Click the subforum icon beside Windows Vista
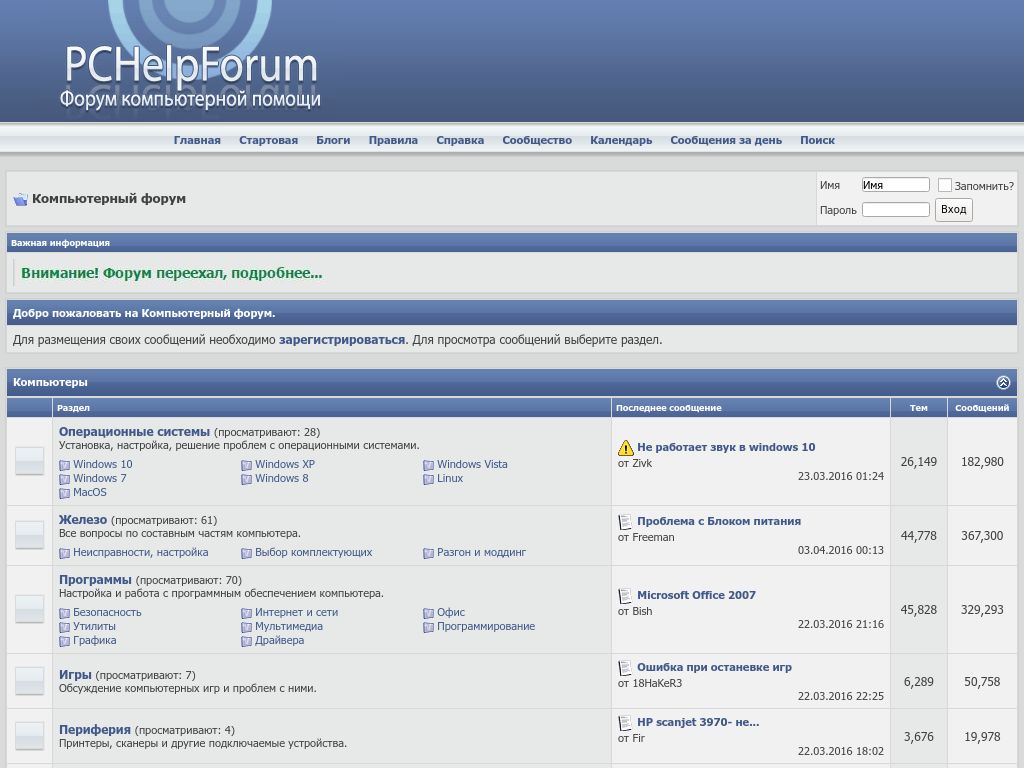The height and width of the screenshot is (768, 1024). point(428,465)
